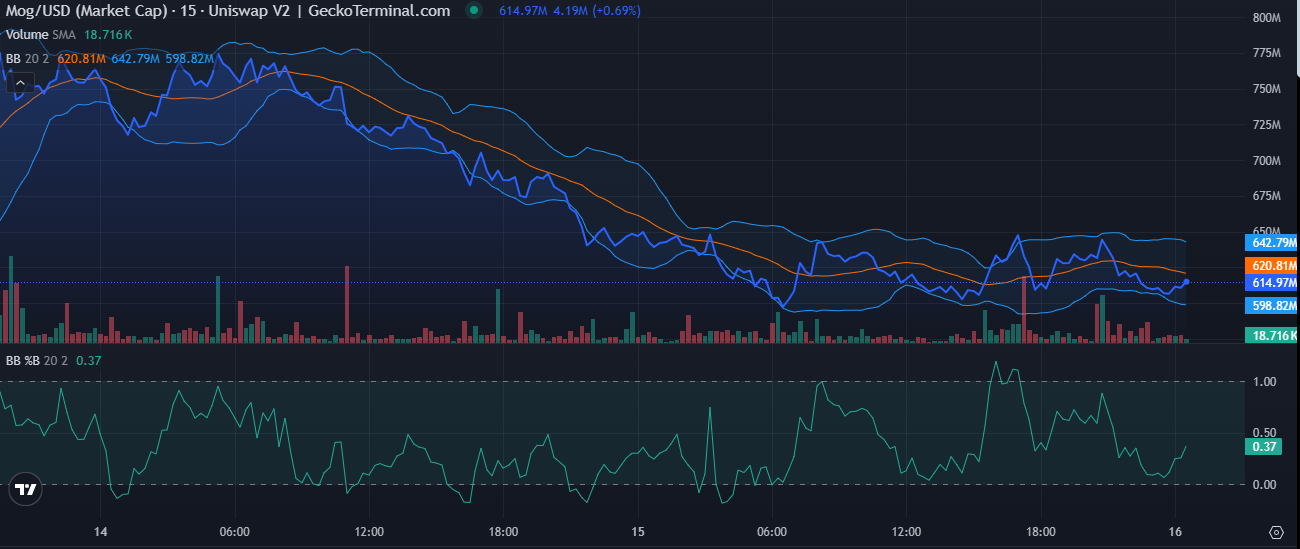Click the green 18.716K Volume SMA legend value
The image size is (1300, 549).
pyautogui.click(x=108, y=34)
